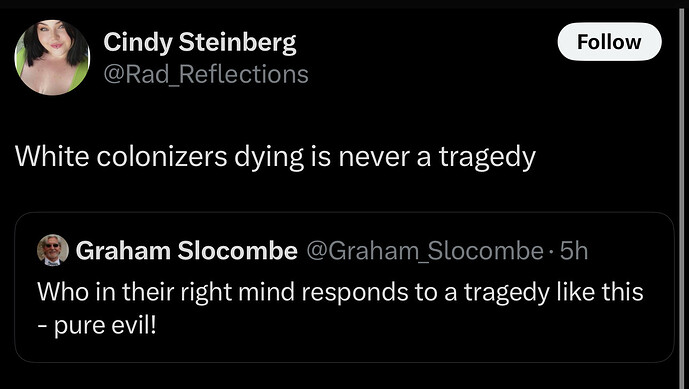Screen dimensions: 689x389
Task: Click the '- pure evil!' line in quoted post
Action: click(x=97, y=326)
